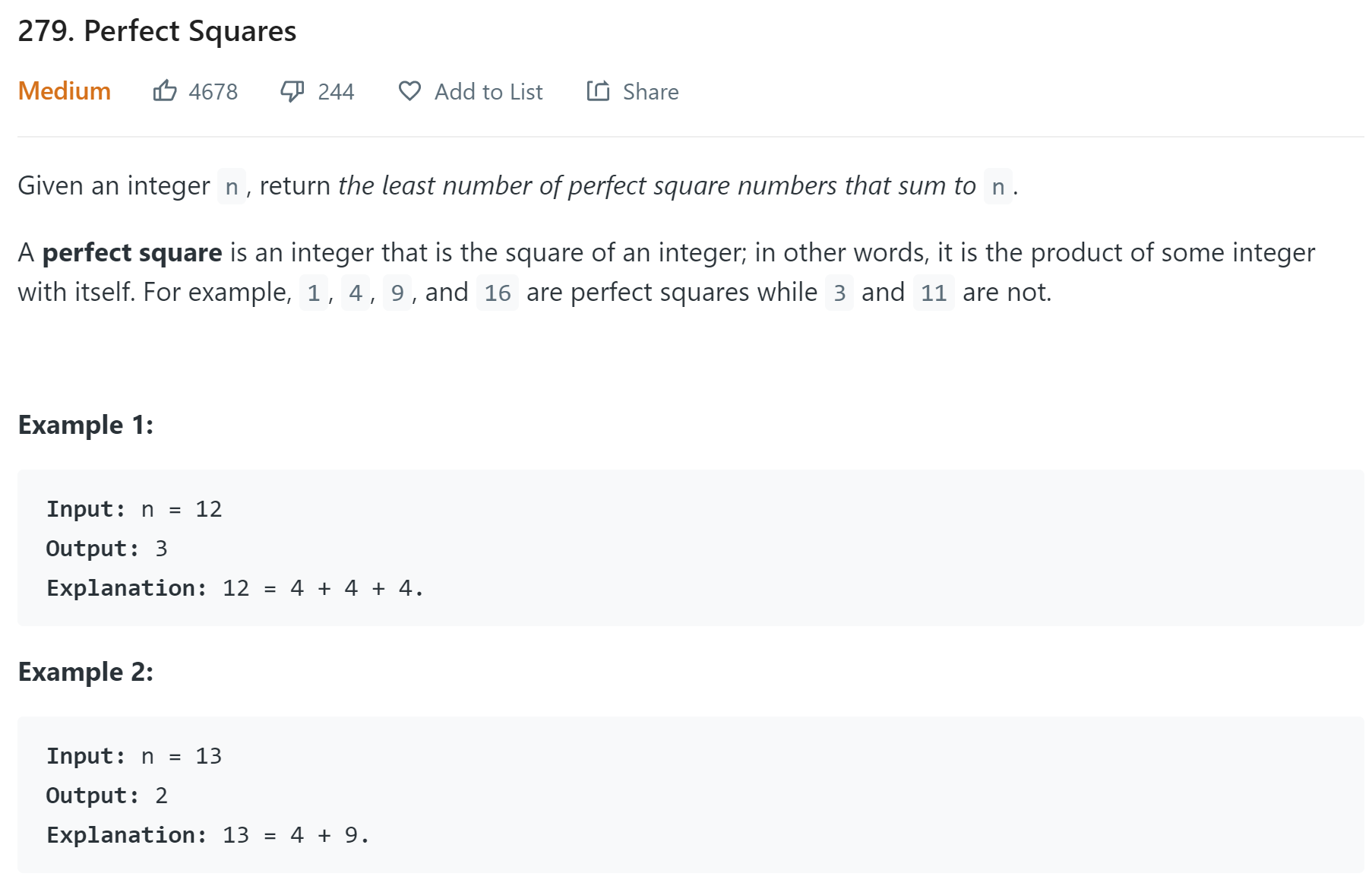Click the thumbs down dislike icon
1372x886 pixels.
292,91
